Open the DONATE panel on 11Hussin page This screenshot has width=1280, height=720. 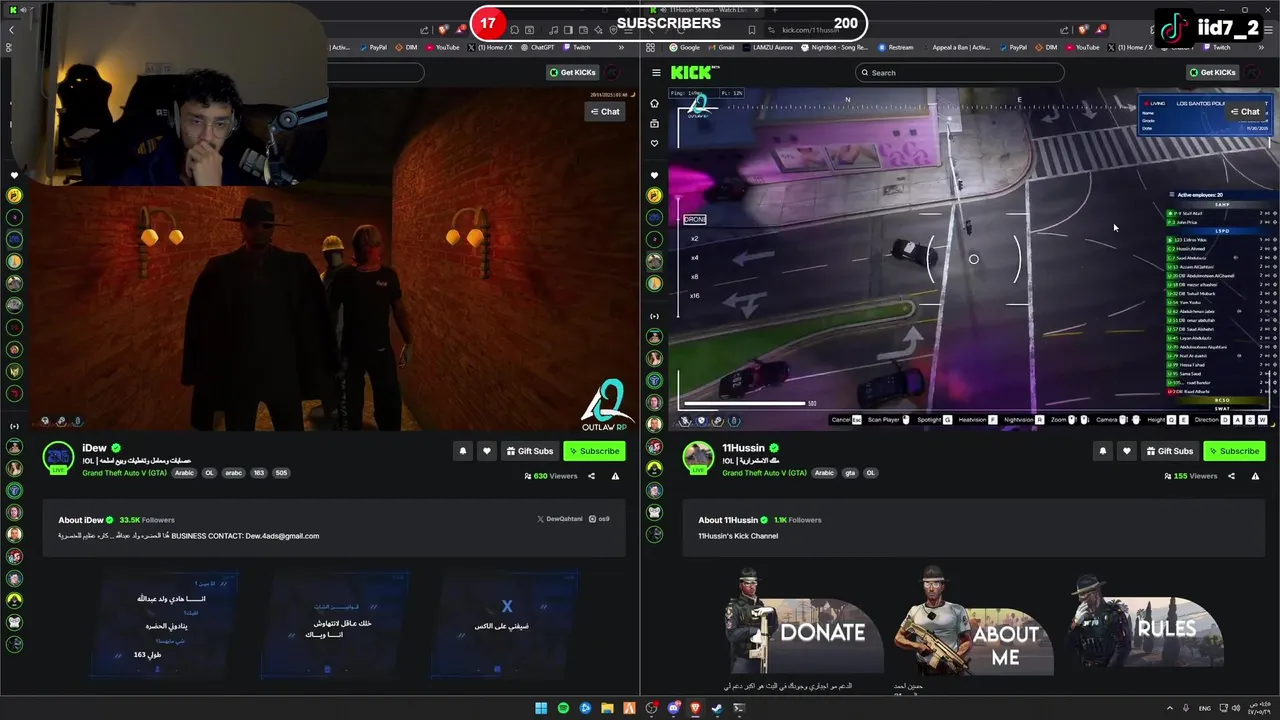[805, 622]
